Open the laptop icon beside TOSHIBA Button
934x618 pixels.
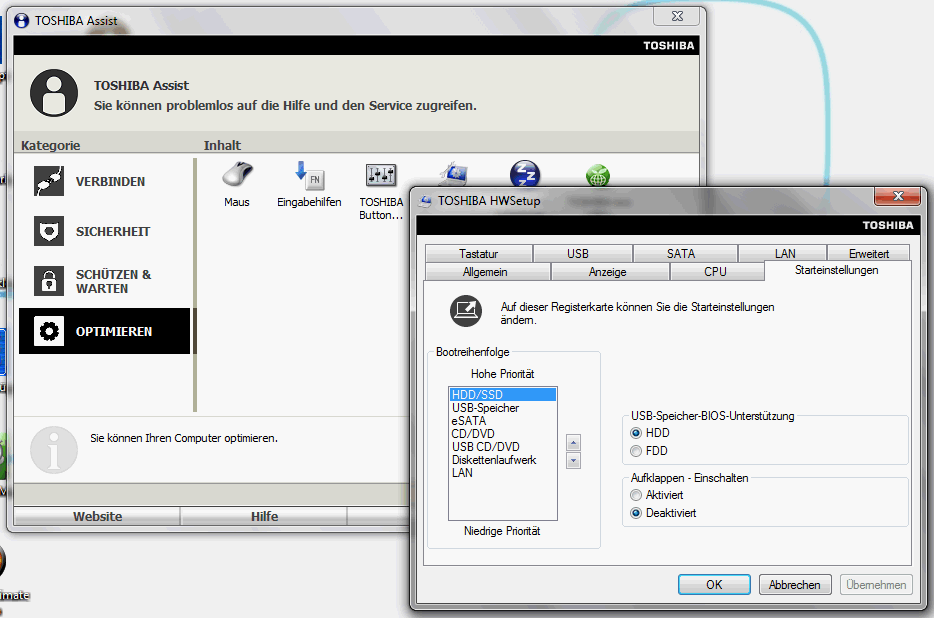pyautogui.click(x=453, y=173)
